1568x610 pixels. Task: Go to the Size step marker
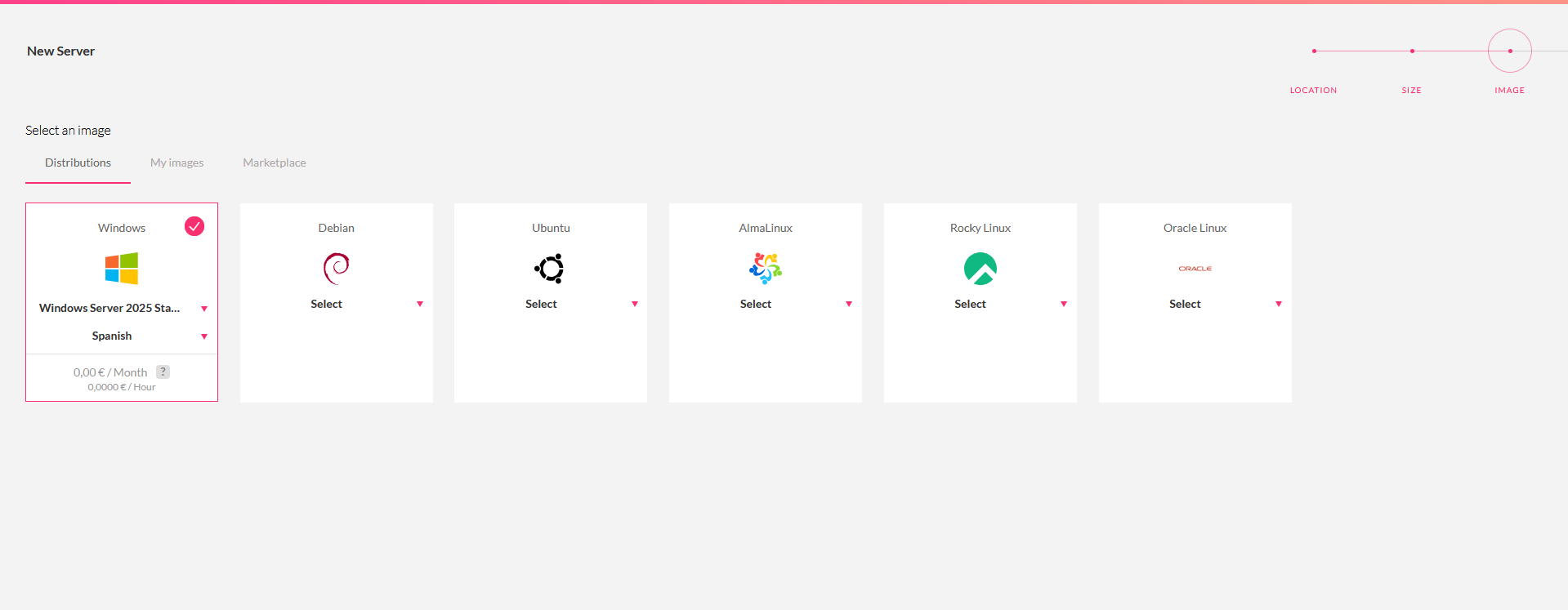[x=1412, y=51]
